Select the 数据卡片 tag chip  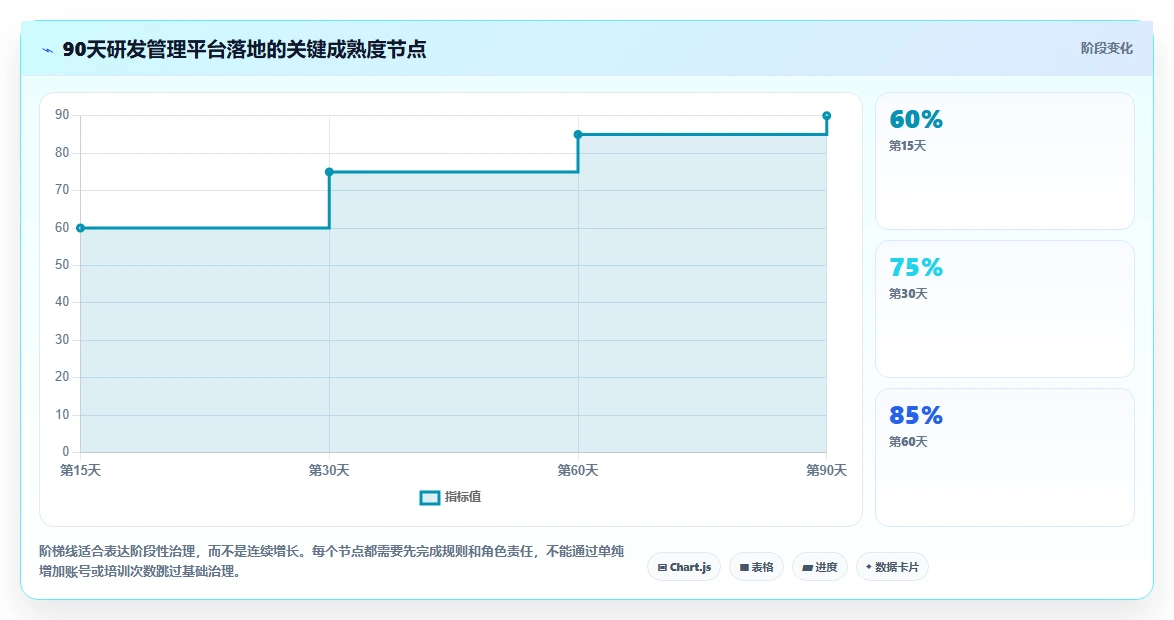pos(892,567)
